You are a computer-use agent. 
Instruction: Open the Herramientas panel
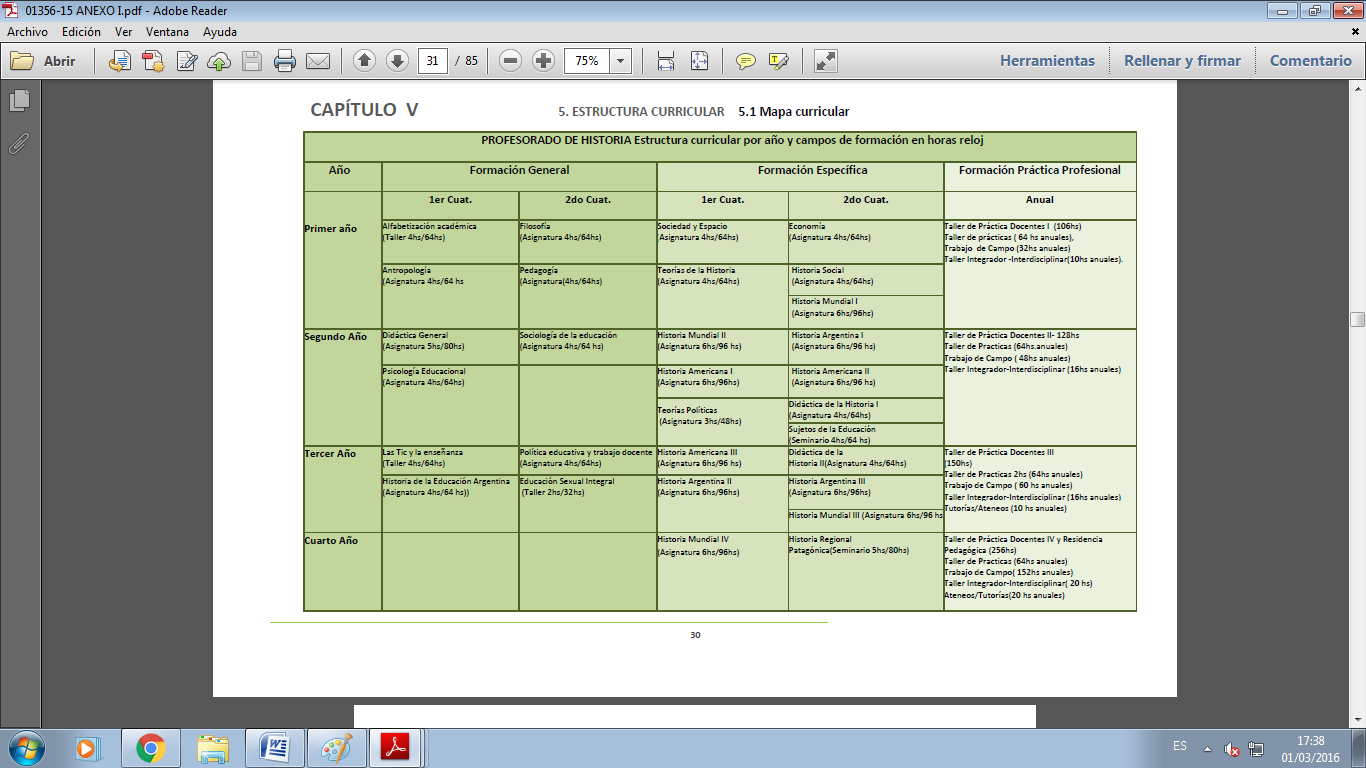[1047, 61]
